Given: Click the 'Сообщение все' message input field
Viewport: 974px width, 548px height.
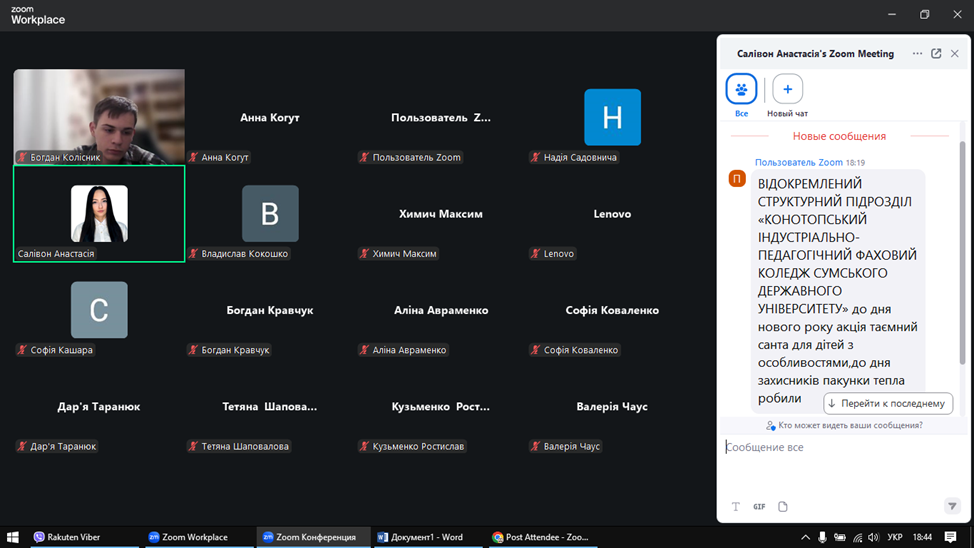Looking at the screenshot, I should pos(840,448).
